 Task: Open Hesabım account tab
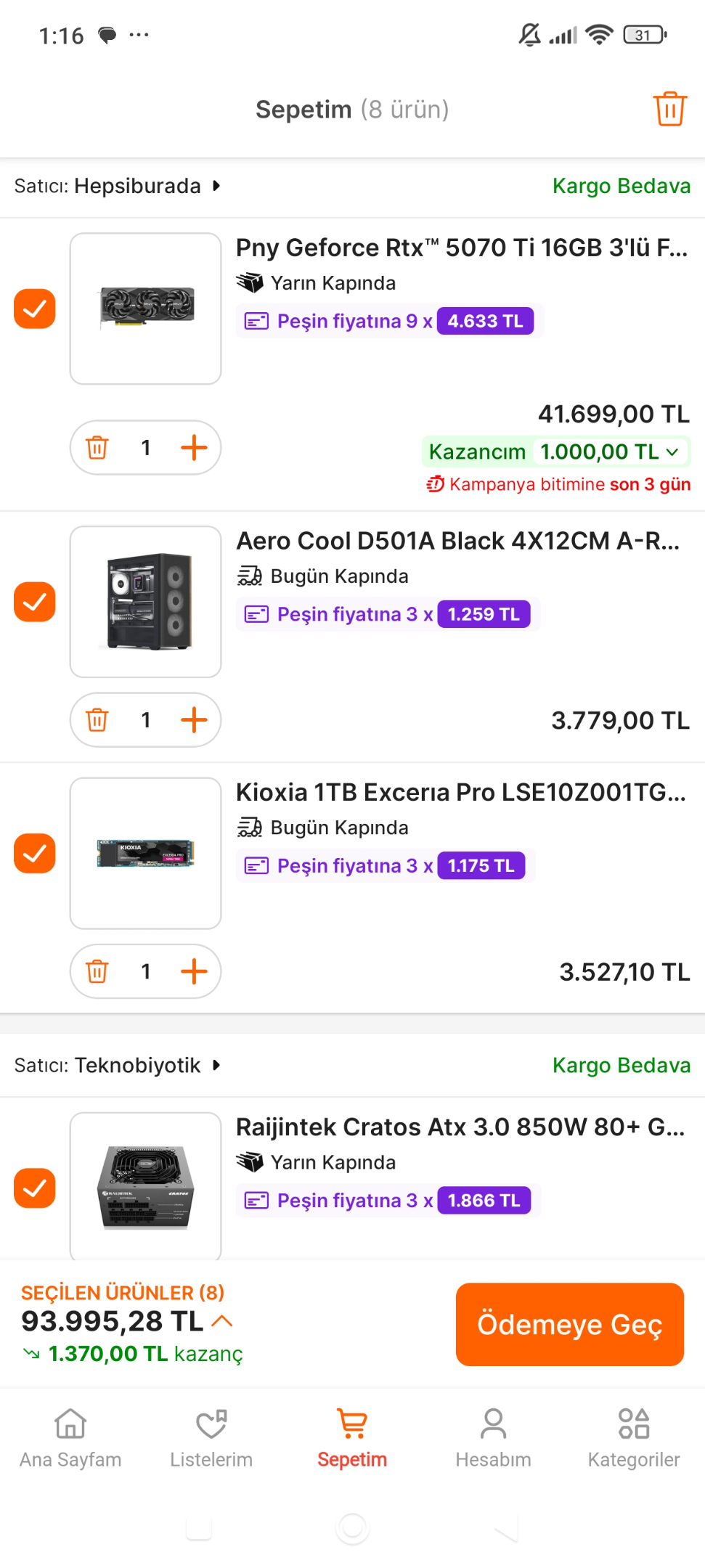pos(493,1438)
